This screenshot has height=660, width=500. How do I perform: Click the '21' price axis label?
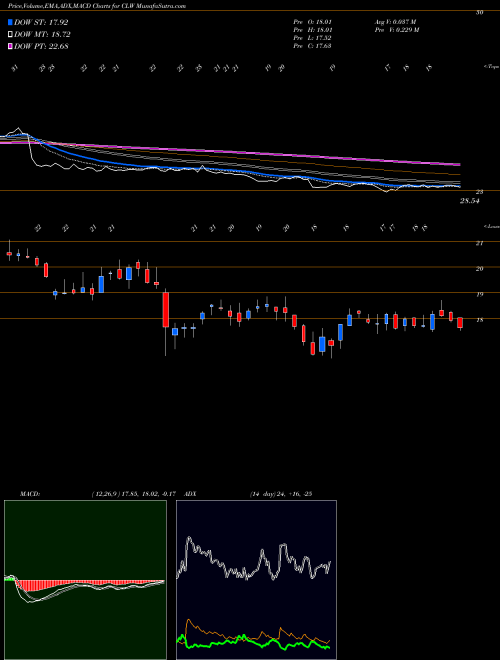coord(479,243)
